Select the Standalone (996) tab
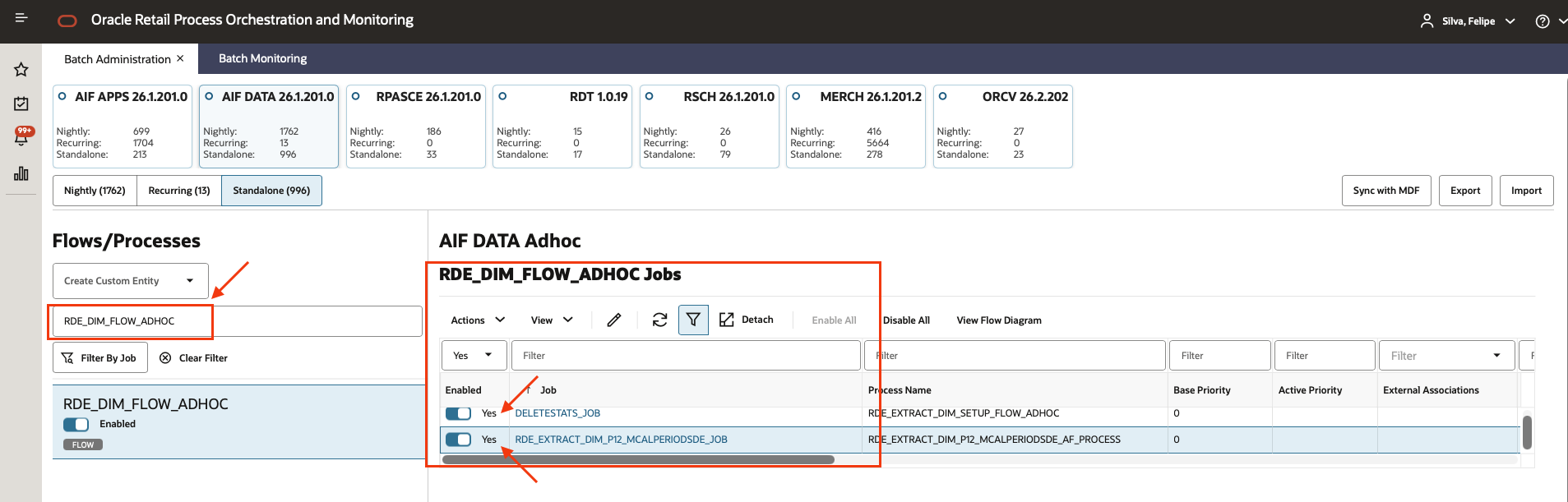Image resolution: width=1568 pixels, height=502 pixels. pyautogui.click(x=271, y=191)
